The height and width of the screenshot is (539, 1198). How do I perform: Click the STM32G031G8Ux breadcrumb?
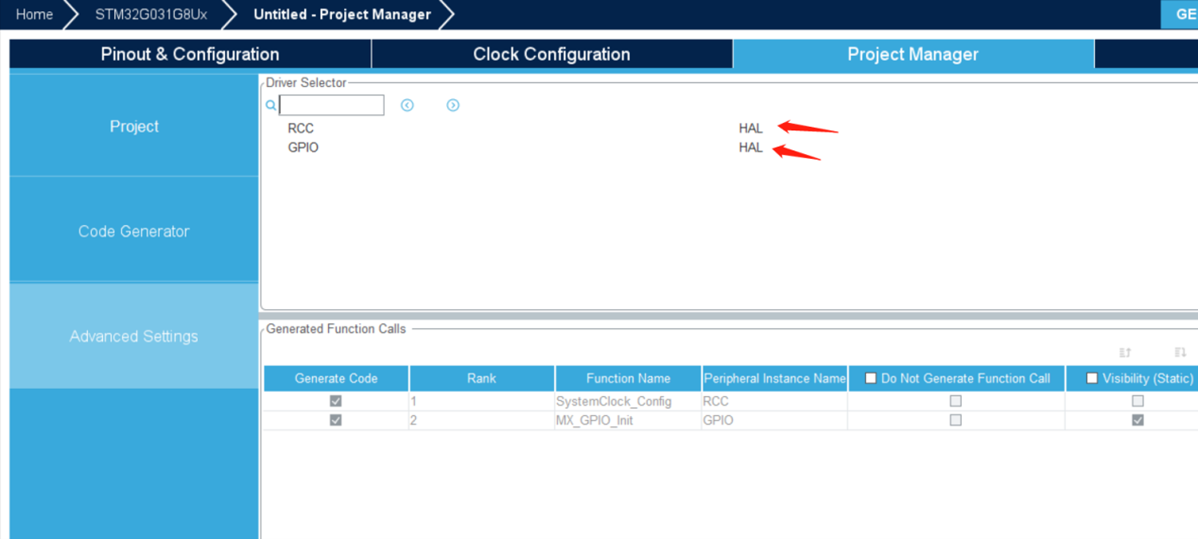151,14
